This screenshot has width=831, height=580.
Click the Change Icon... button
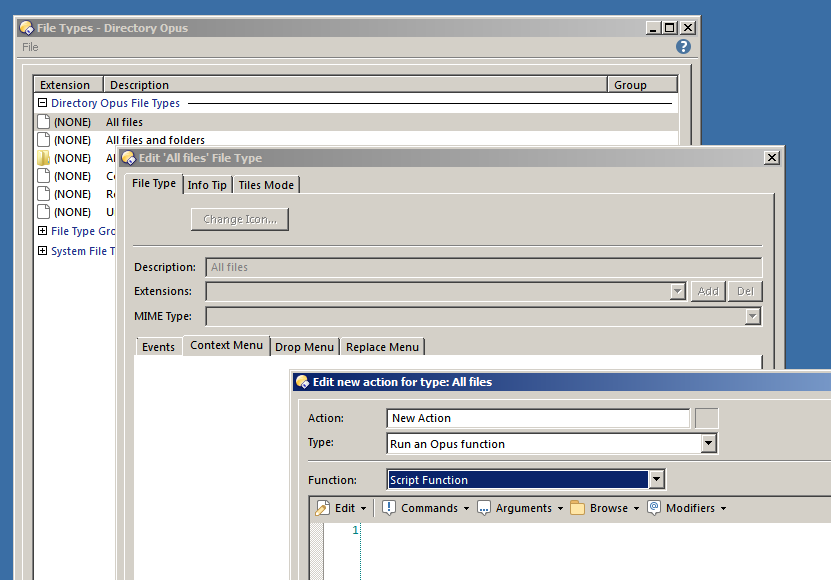tap(240, 219)
